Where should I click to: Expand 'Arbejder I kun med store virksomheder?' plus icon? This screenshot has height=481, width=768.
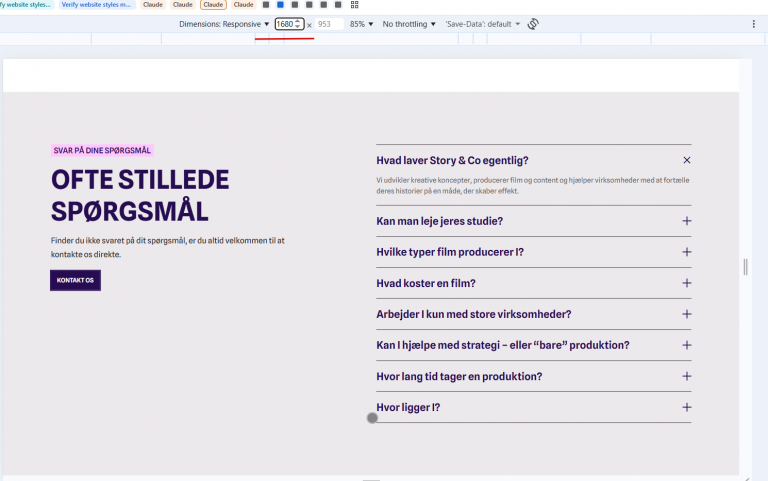(x=687, y=314)
